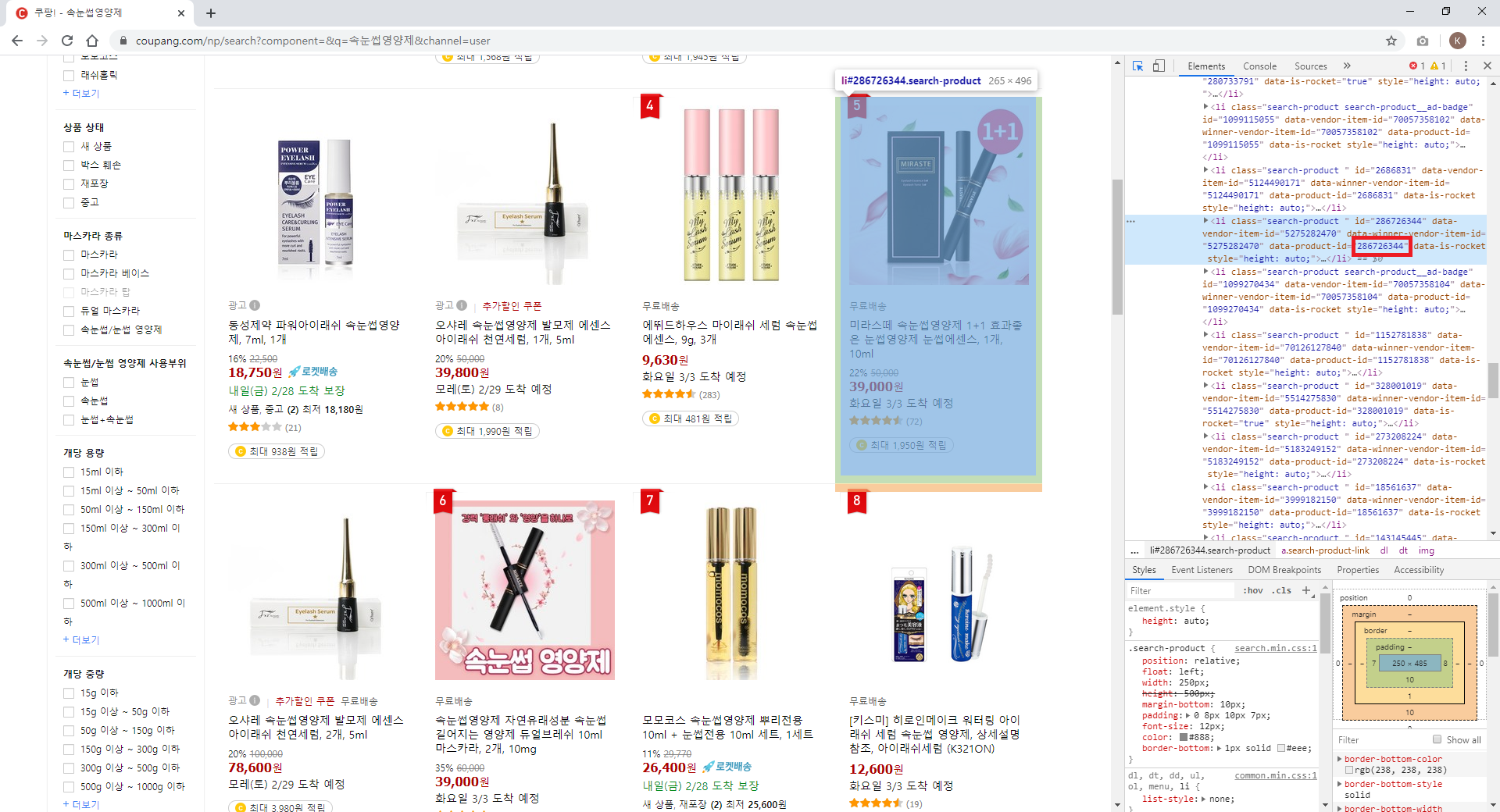The height and width of the screenshot is (812, 1500).
Task: Check the 재포장 filter
Action: tap(69, 184)
